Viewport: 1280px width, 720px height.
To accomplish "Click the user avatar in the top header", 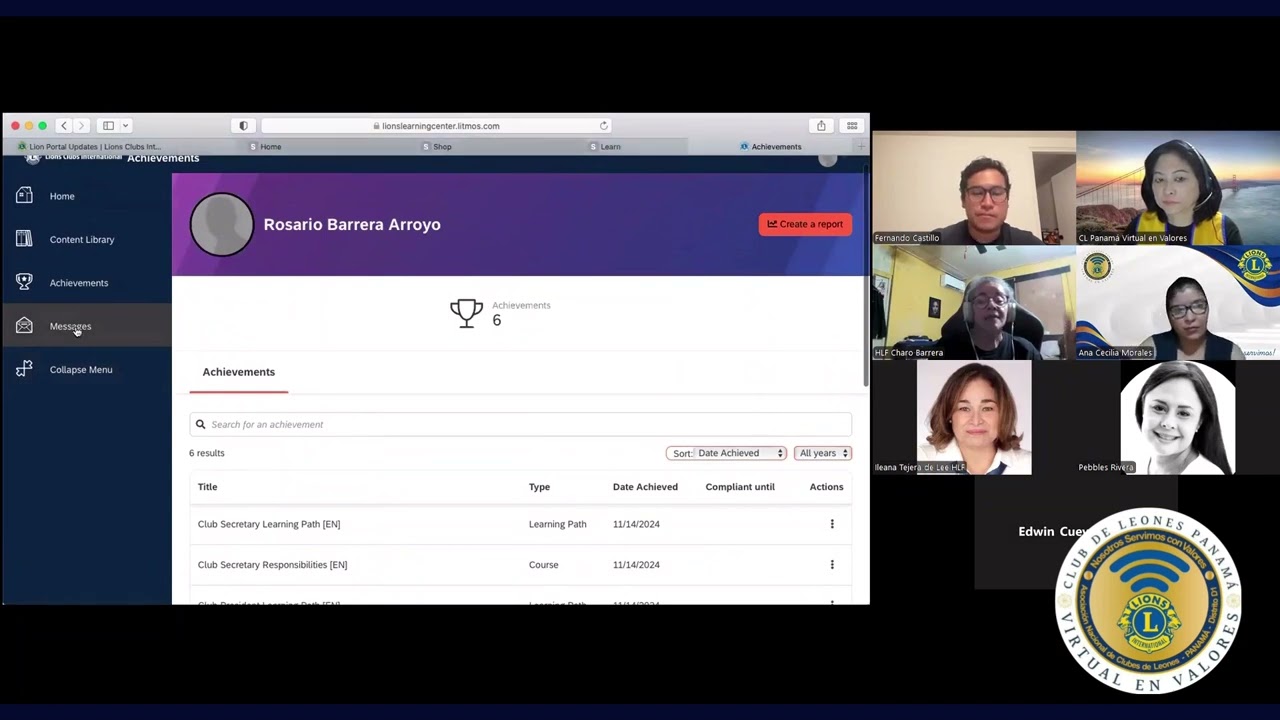I will (x=828, y=158).
